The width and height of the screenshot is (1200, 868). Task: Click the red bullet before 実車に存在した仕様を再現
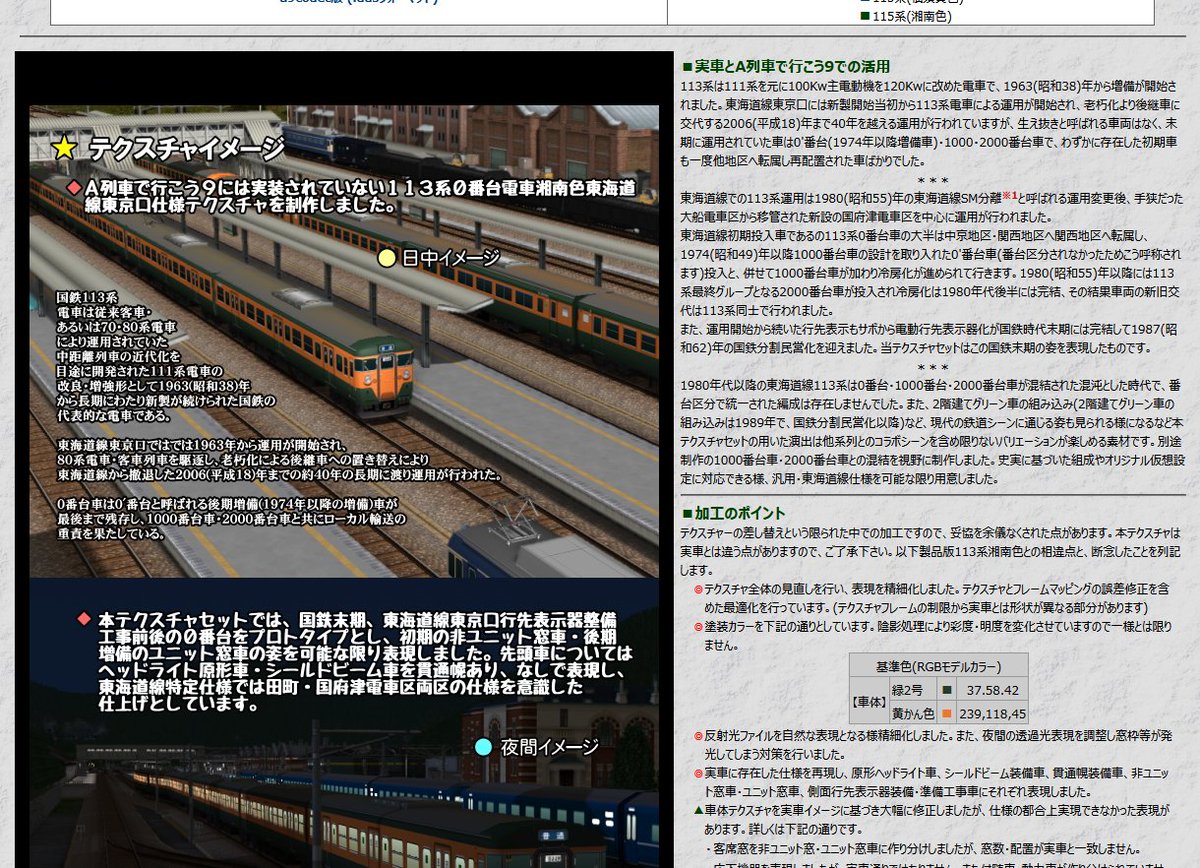(698, 774)
